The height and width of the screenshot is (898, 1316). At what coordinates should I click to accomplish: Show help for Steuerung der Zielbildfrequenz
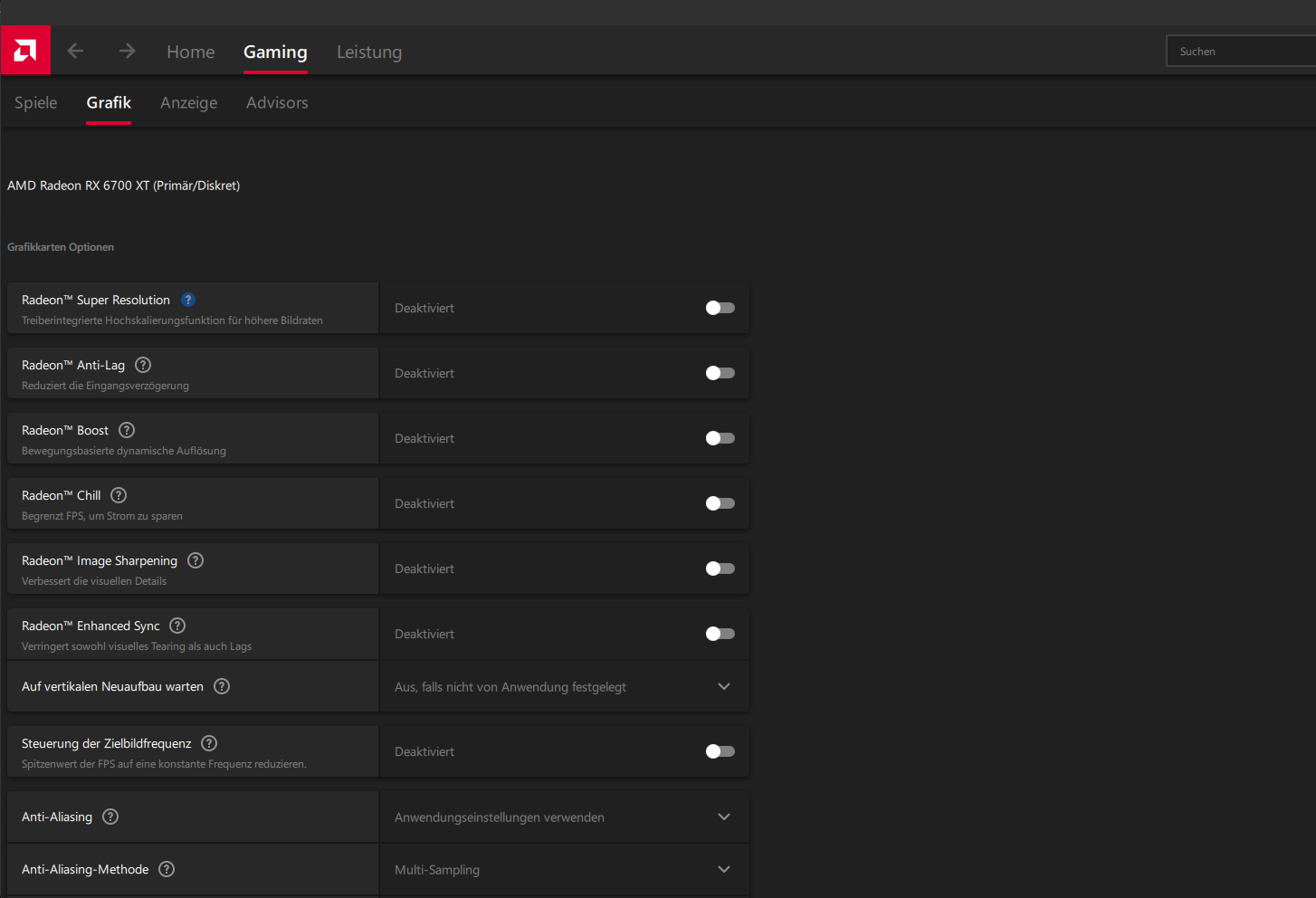209,743
